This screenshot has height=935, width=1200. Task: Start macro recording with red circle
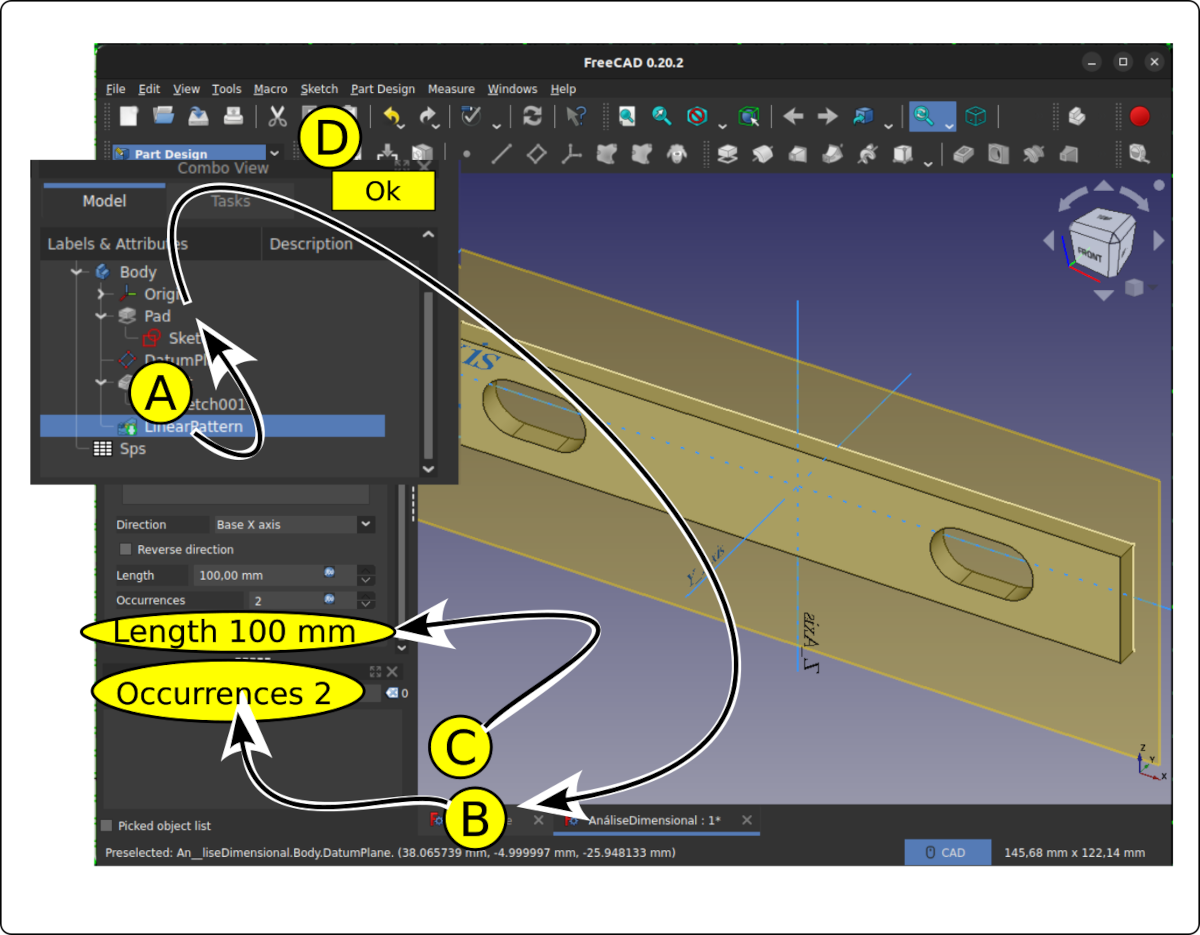(x=1139, y=116)
